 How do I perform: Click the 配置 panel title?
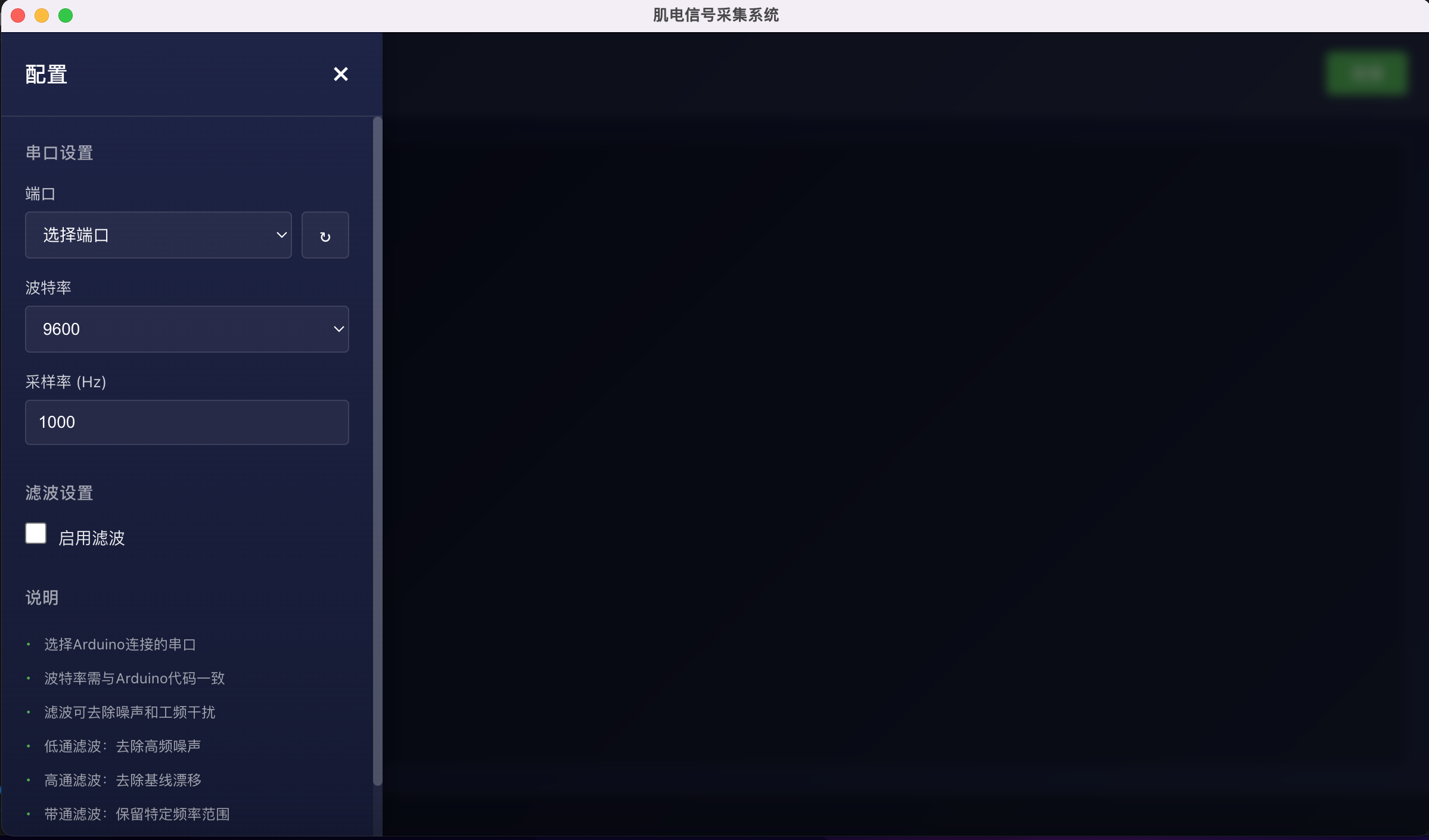click(x=46, y=75)
